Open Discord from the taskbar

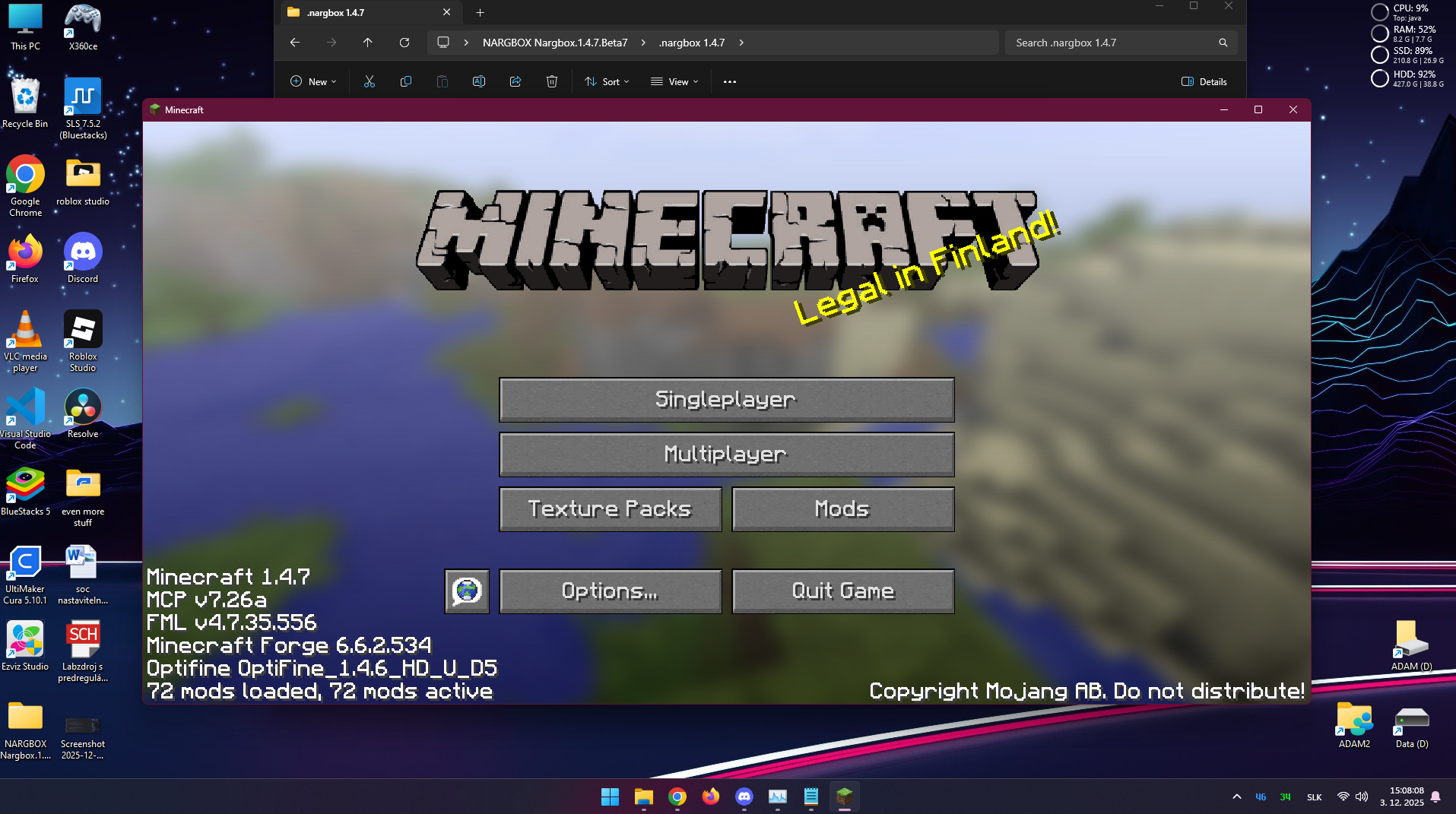pyautogui.click(x=744, y=797)
